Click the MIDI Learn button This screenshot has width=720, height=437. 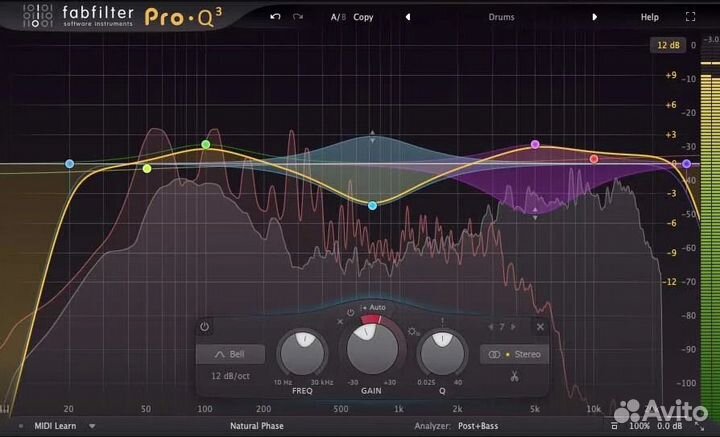tap(56, 426)
